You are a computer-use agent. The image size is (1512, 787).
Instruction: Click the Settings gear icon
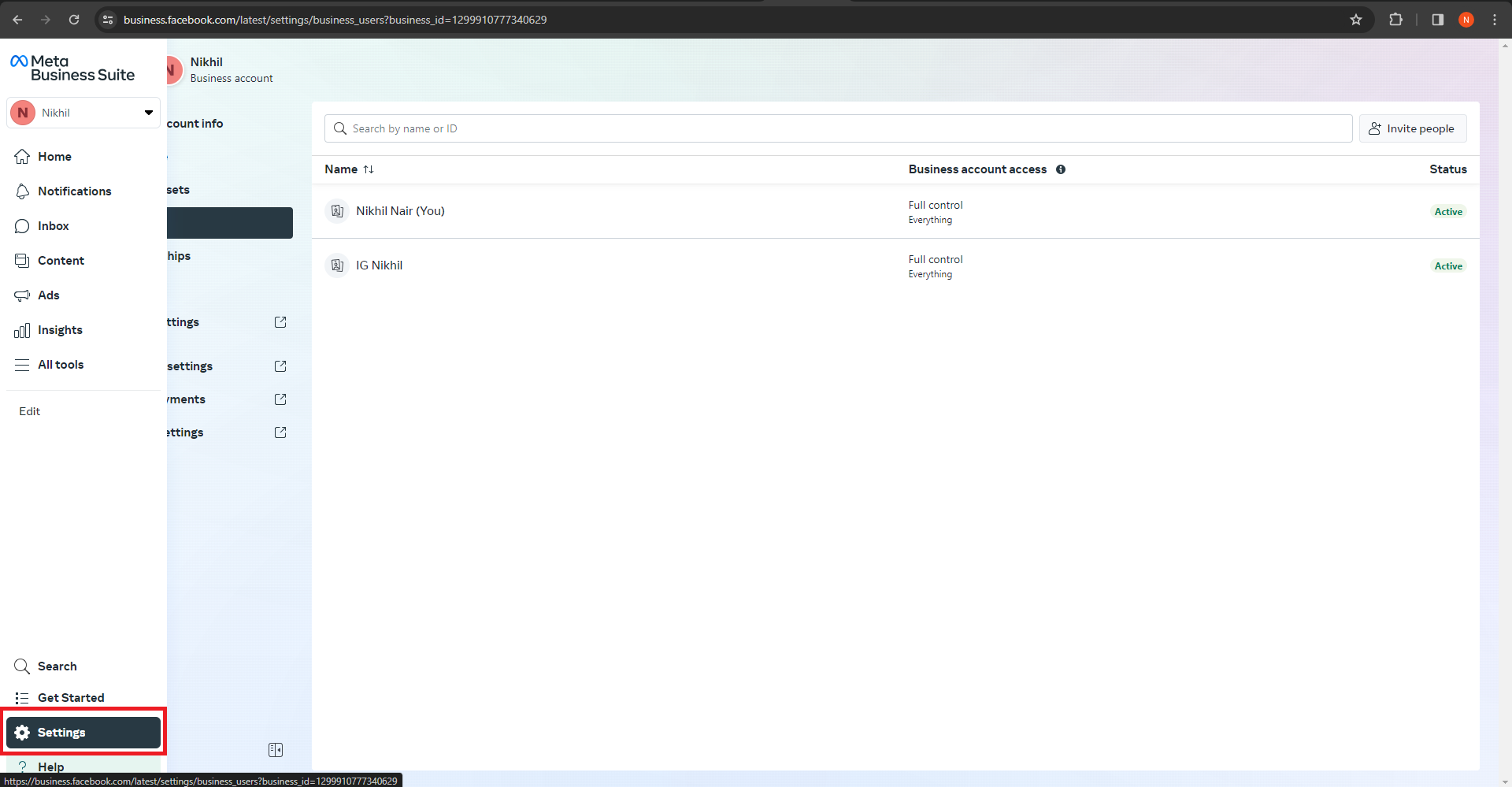point(22,733)
